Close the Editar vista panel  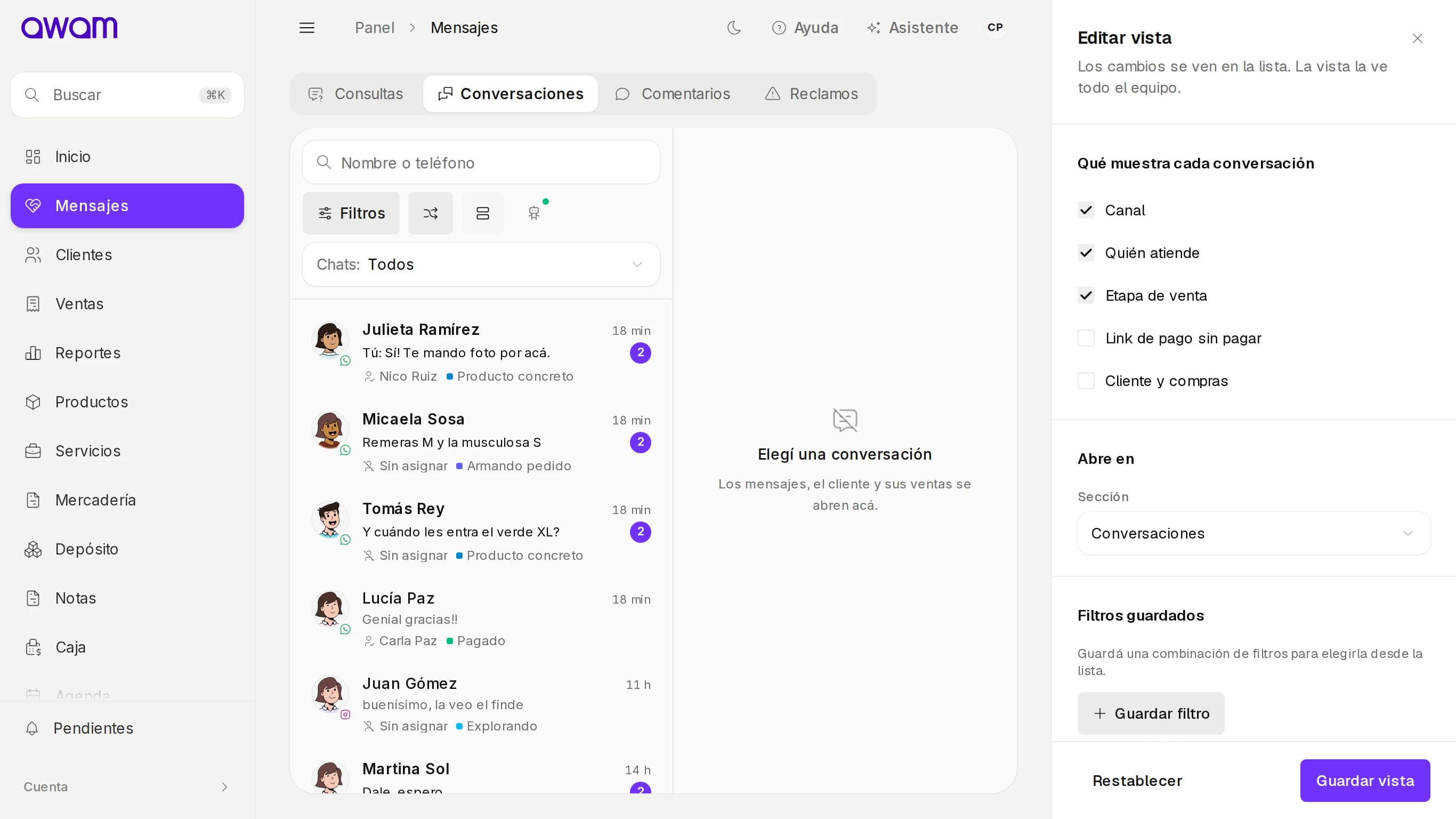(x=1417, y=38)
